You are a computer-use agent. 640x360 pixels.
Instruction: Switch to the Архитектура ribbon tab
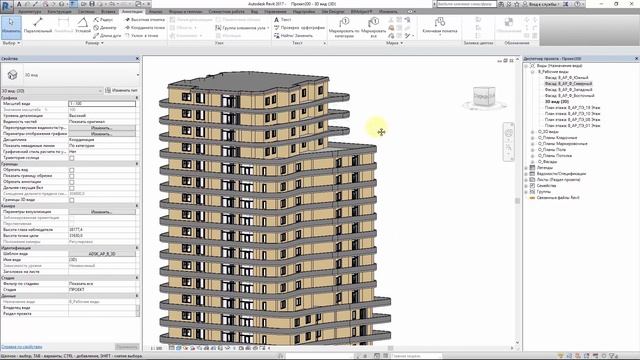pyautogui.click(x=30, y=12)
